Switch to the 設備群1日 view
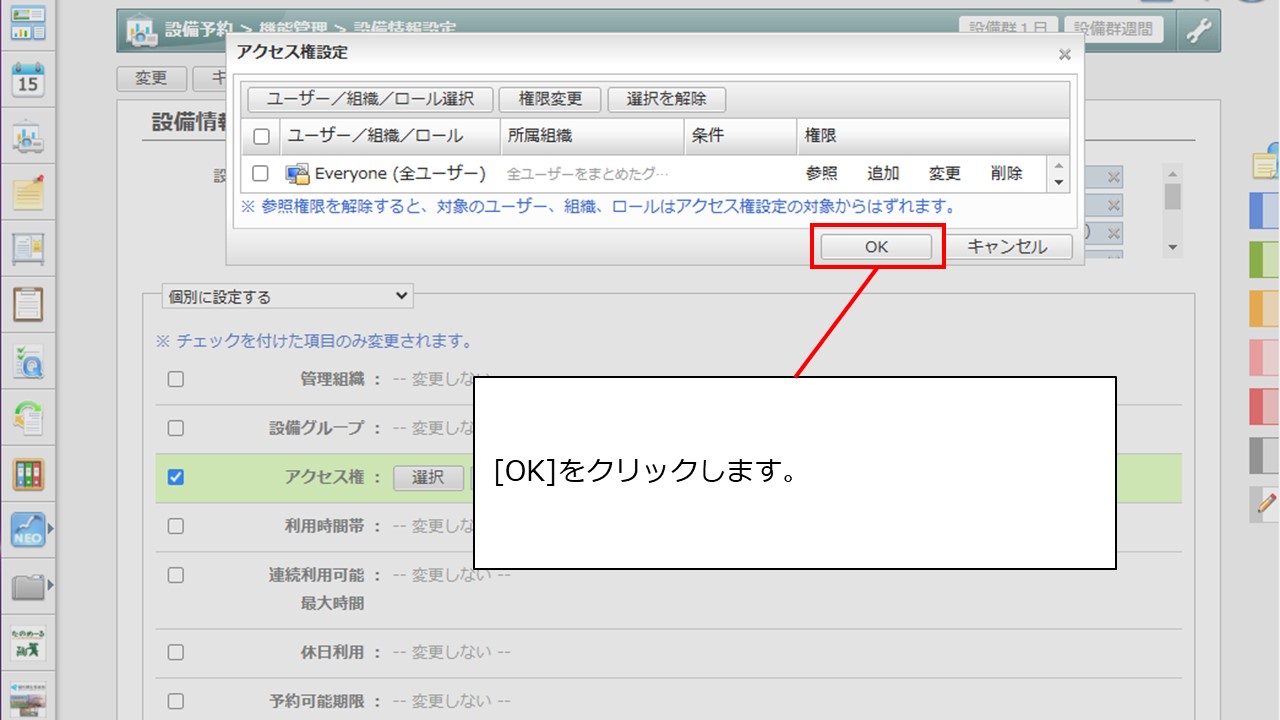The image size is (1280, 720). click(x=1008, y=29)
